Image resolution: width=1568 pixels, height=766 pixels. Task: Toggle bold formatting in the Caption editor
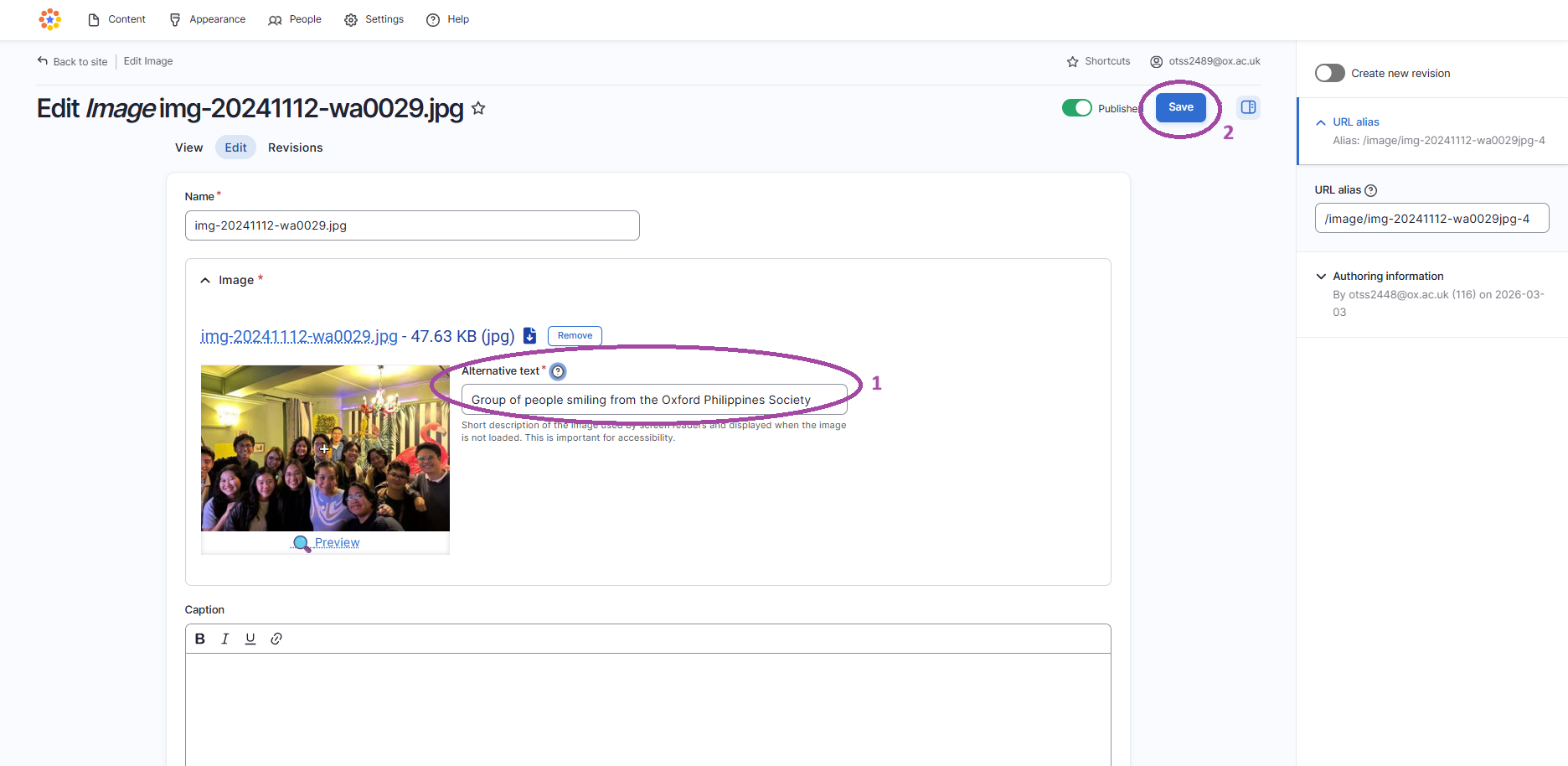199,638
